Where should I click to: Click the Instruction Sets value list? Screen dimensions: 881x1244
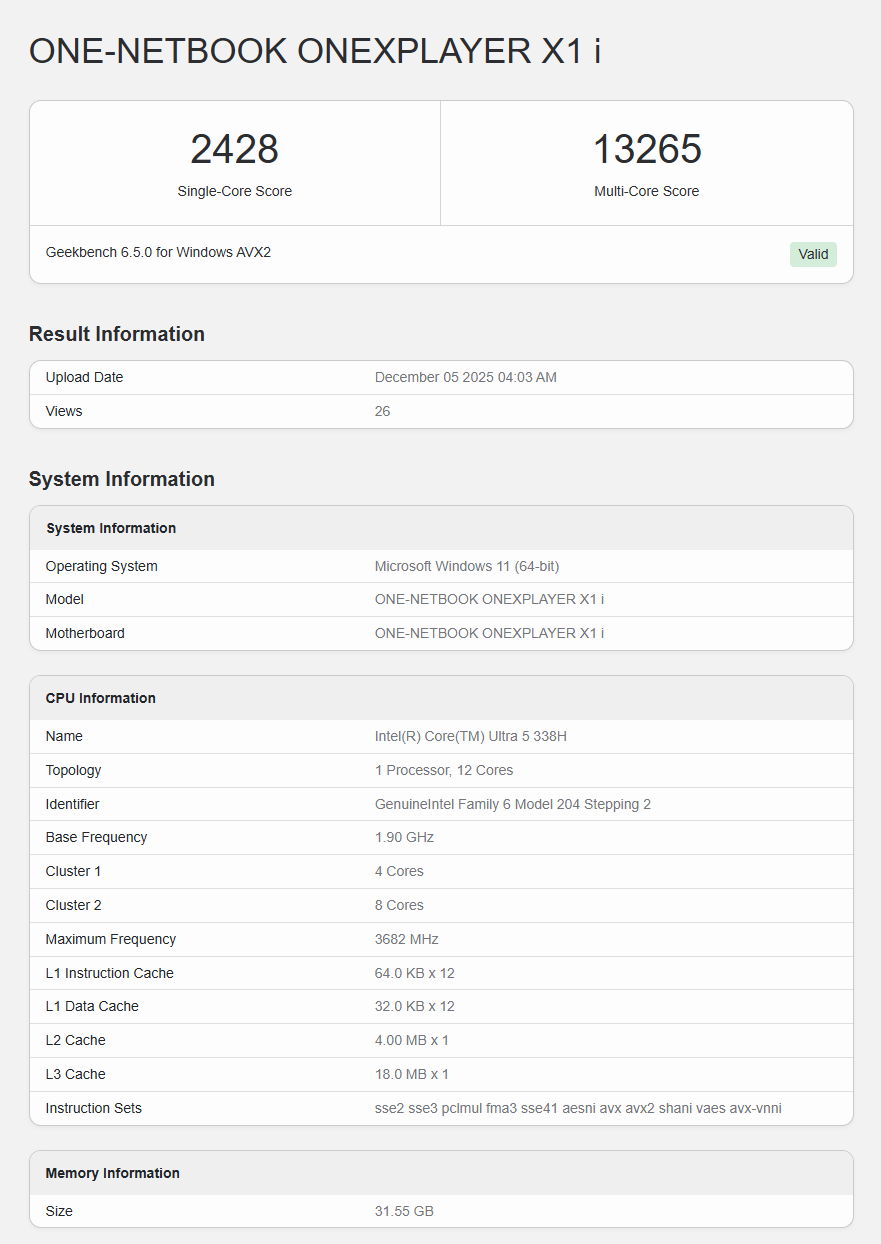click(x=578, y=1108)
